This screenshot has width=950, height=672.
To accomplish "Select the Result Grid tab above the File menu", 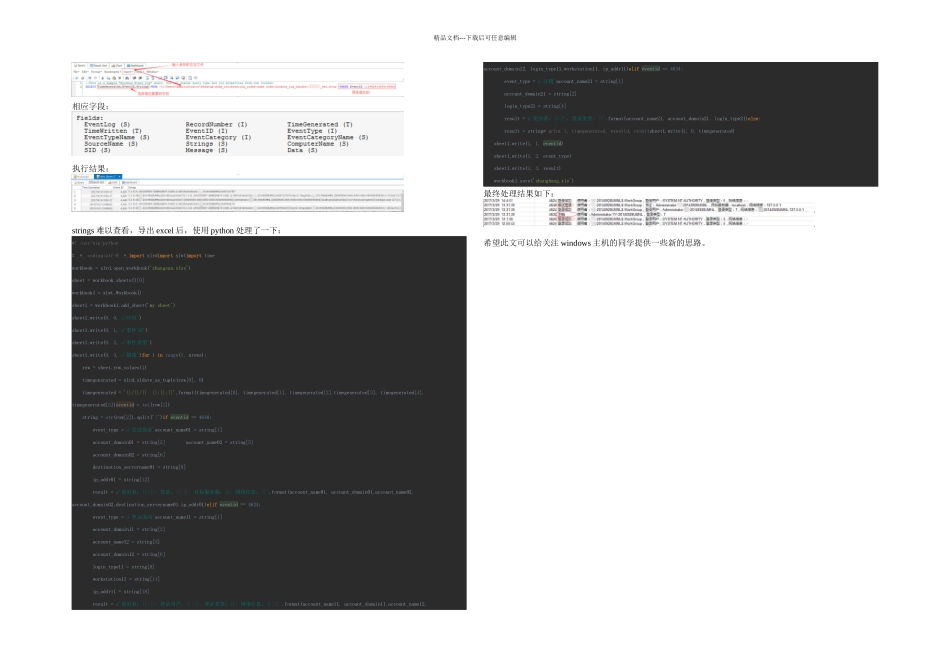I will [98, 65].
